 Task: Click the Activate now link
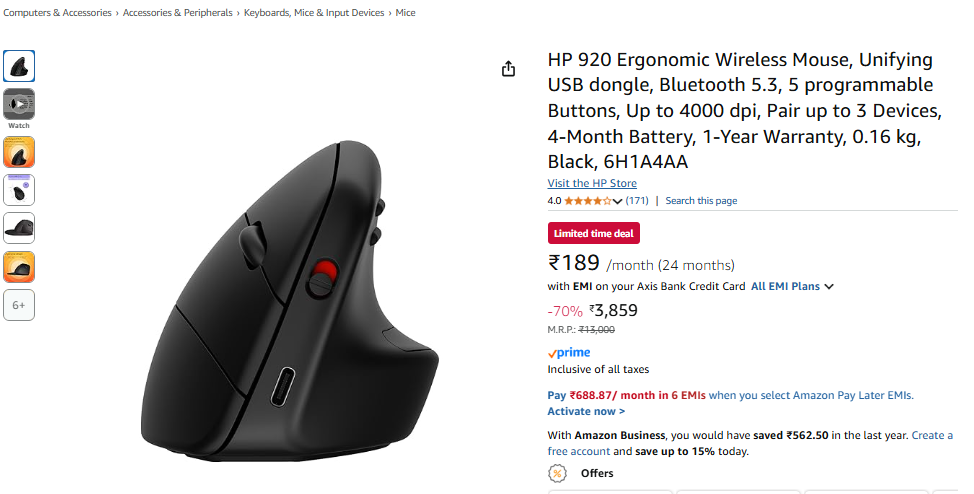(x=586, y=411)
